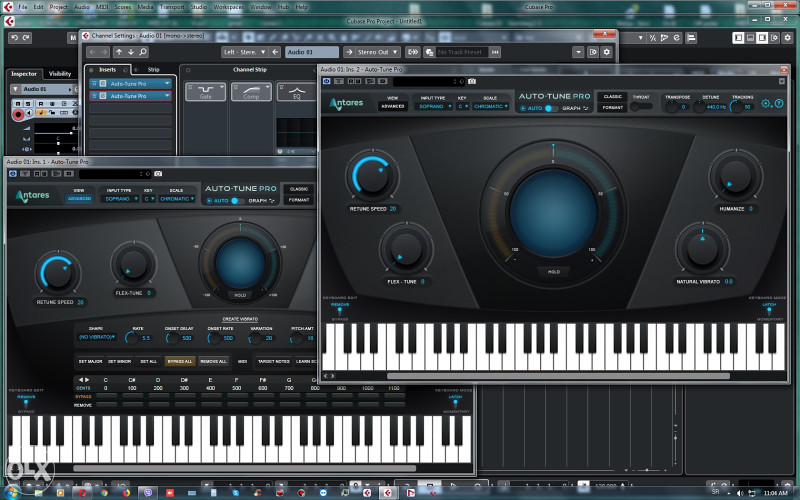Switch to the Visibility tab
The width and height of the screenshot is (800, 500).
(60, 74)
